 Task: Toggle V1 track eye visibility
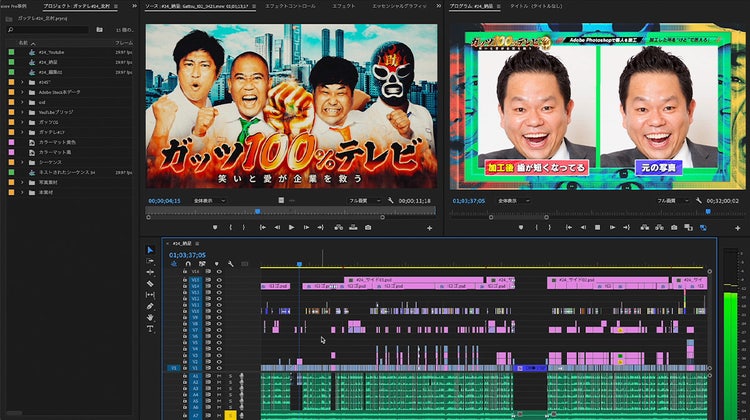pyautogui.click(x=219, y=368)
